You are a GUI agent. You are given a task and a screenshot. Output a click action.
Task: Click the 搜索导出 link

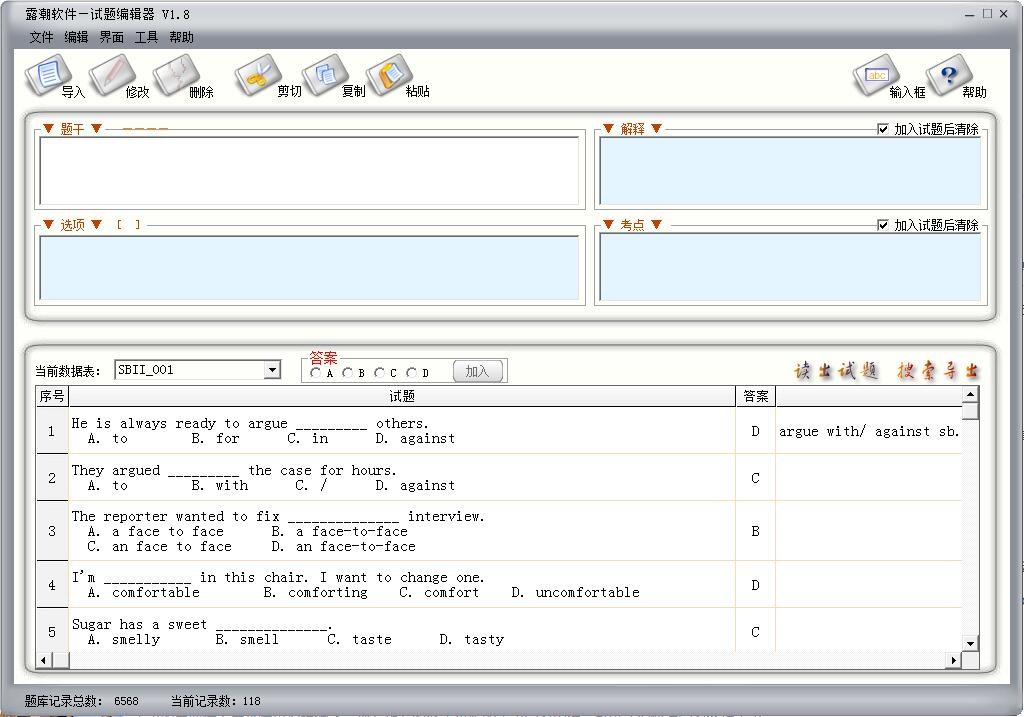pyautogui.click(x=937, y=371)
